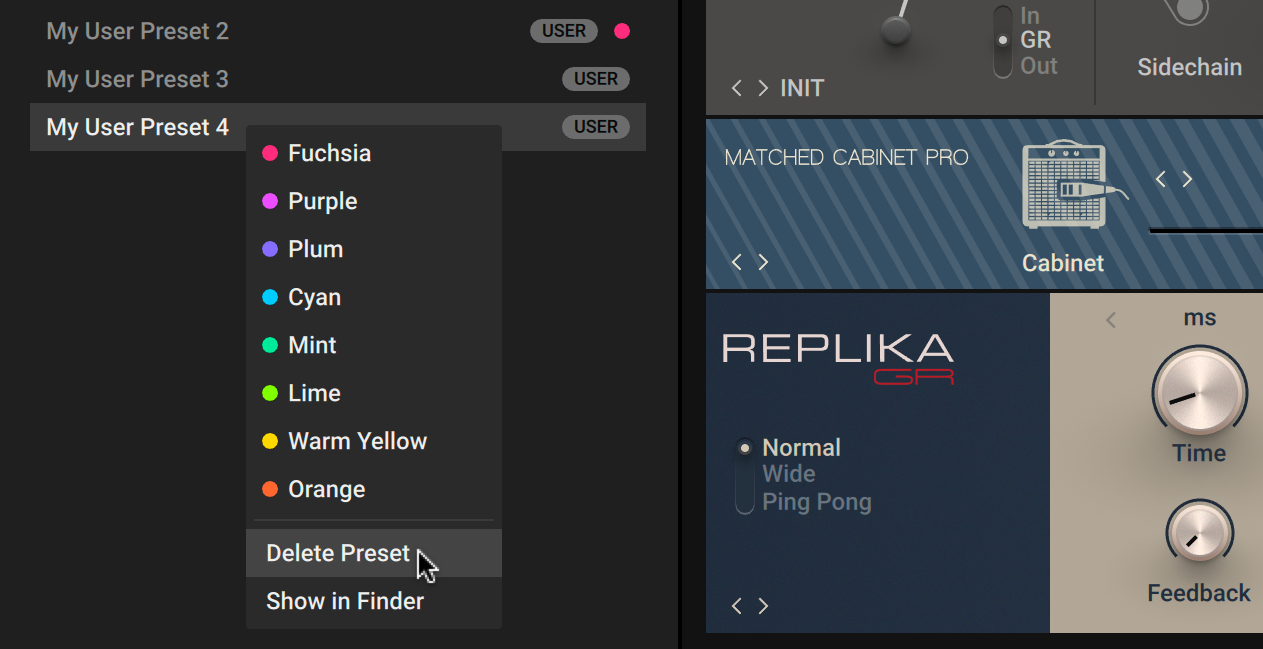This screenshot has height=649, width=1263.
Task: Click the left chevron above the Time knob
Action: click(1110, 318)
